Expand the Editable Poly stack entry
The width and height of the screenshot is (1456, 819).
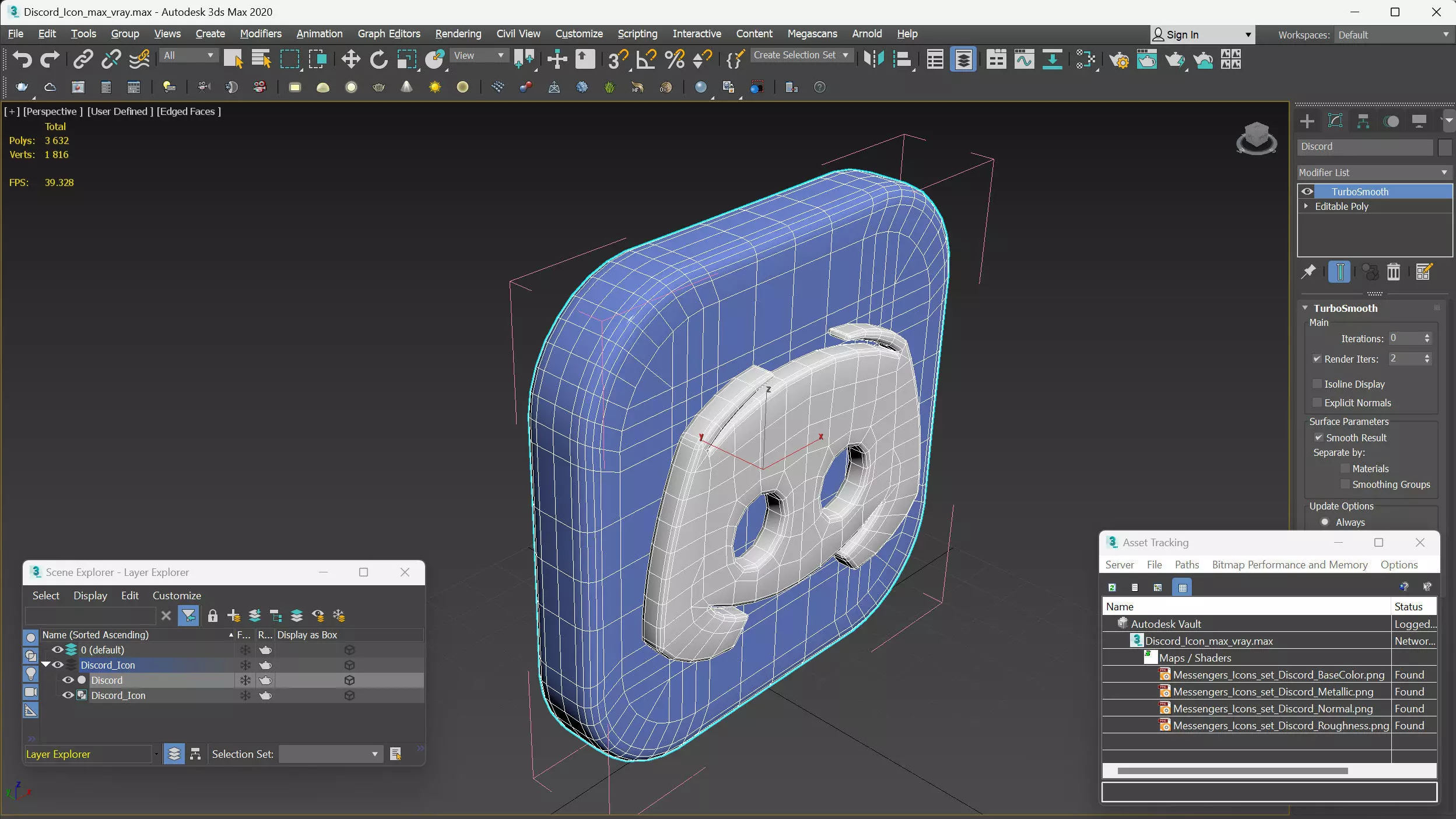(x=1306, y=206)
